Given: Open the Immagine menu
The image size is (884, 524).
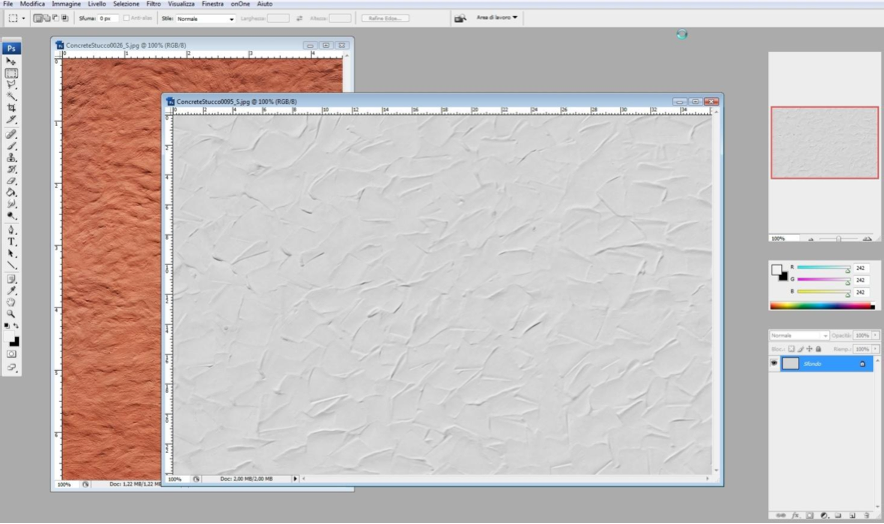Looking at the screenshot, I should [66, 4].
